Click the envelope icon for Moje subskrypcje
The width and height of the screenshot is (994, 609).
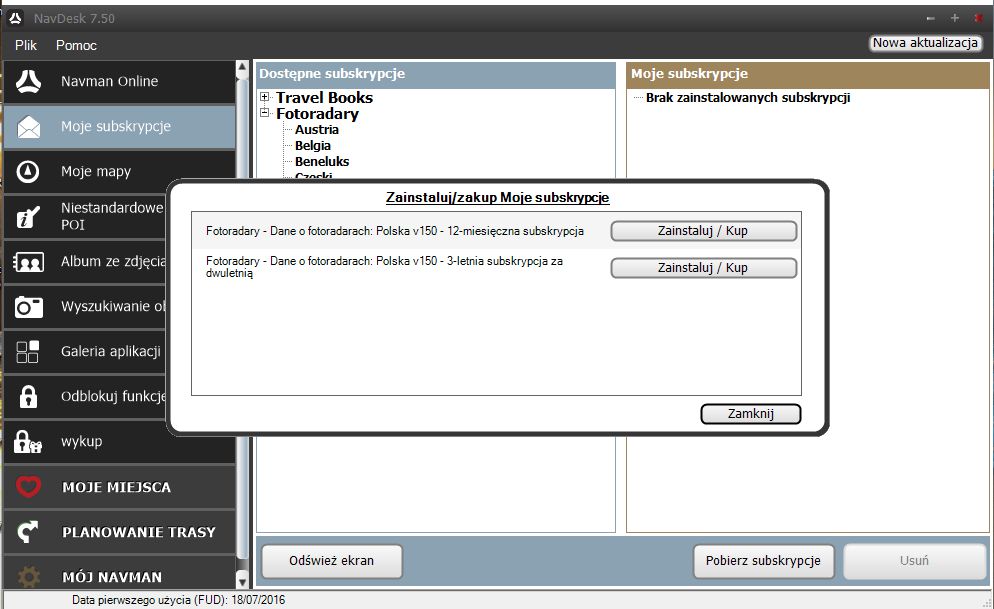pos(29,127)
